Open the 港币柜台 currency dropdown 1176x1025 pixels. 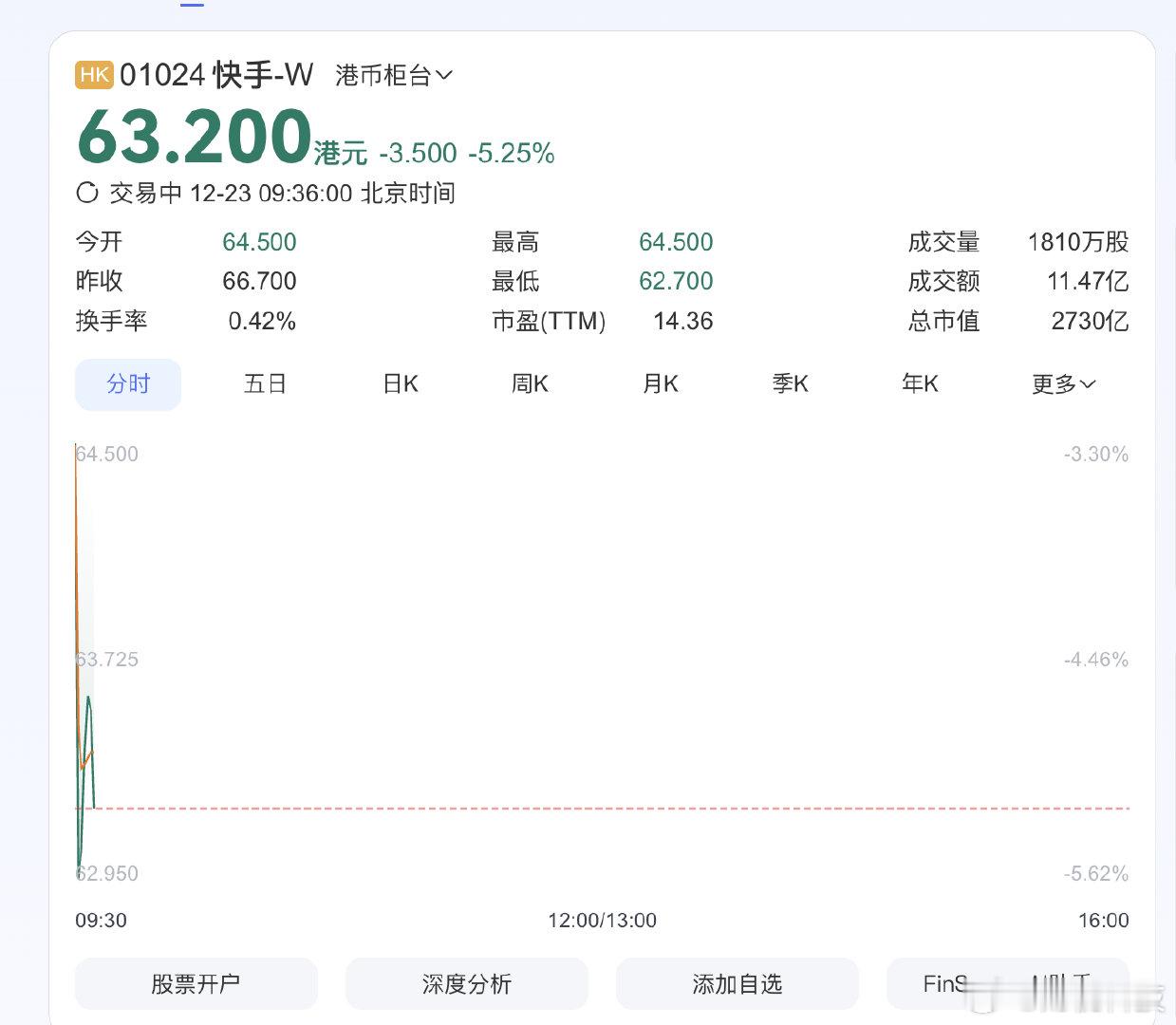394,75
